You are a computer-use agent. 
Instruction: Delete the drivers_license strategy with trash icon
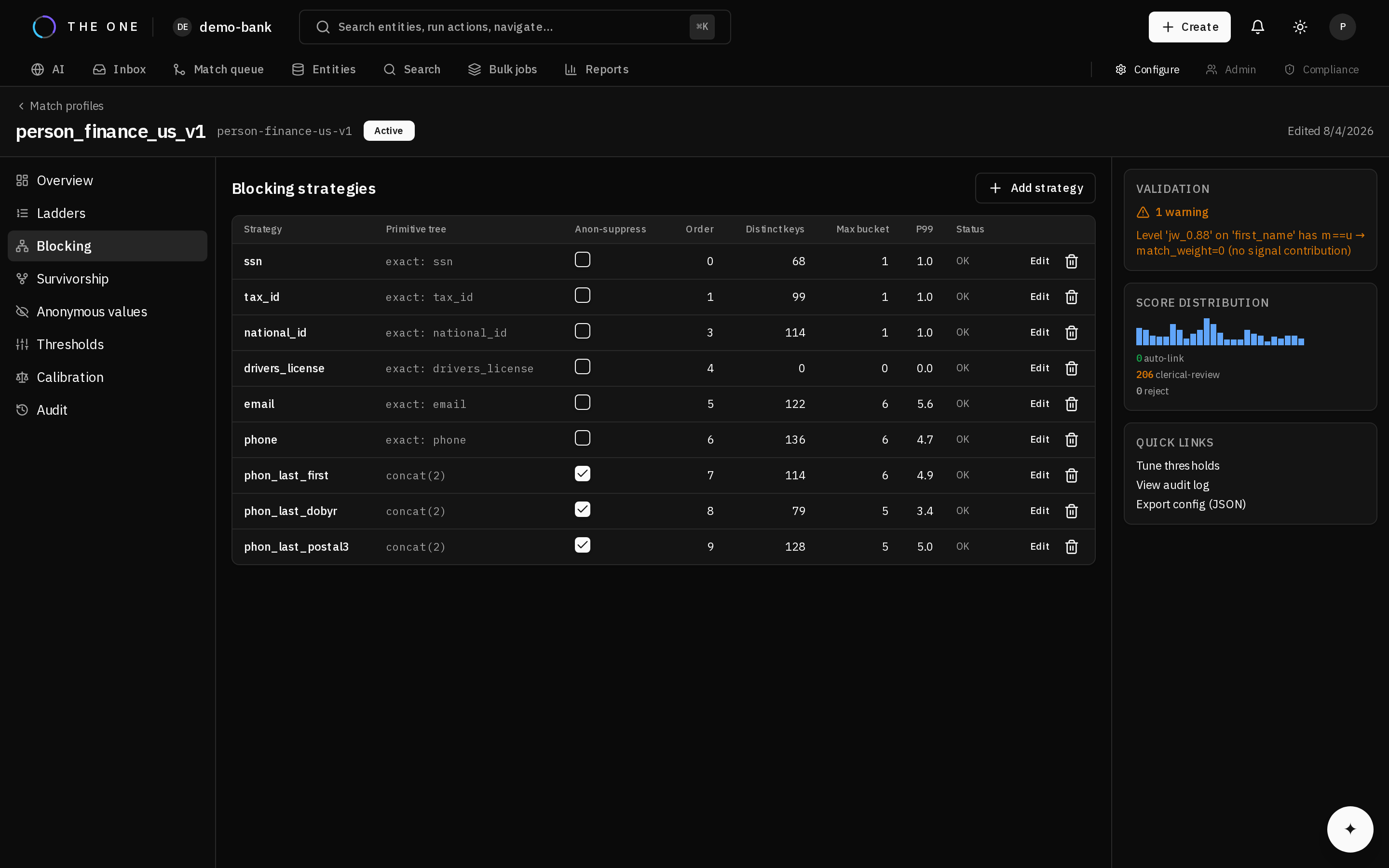[x=1071, y=368]
